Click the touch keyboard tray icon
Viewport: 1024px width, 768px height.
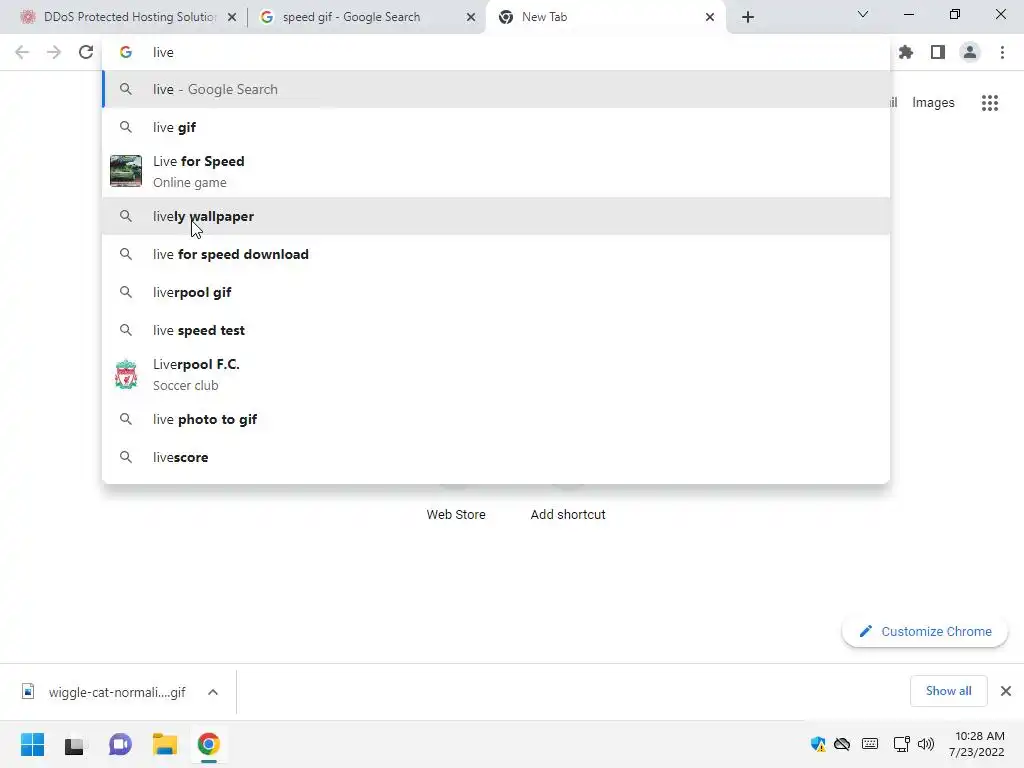(x=870, y=744)
